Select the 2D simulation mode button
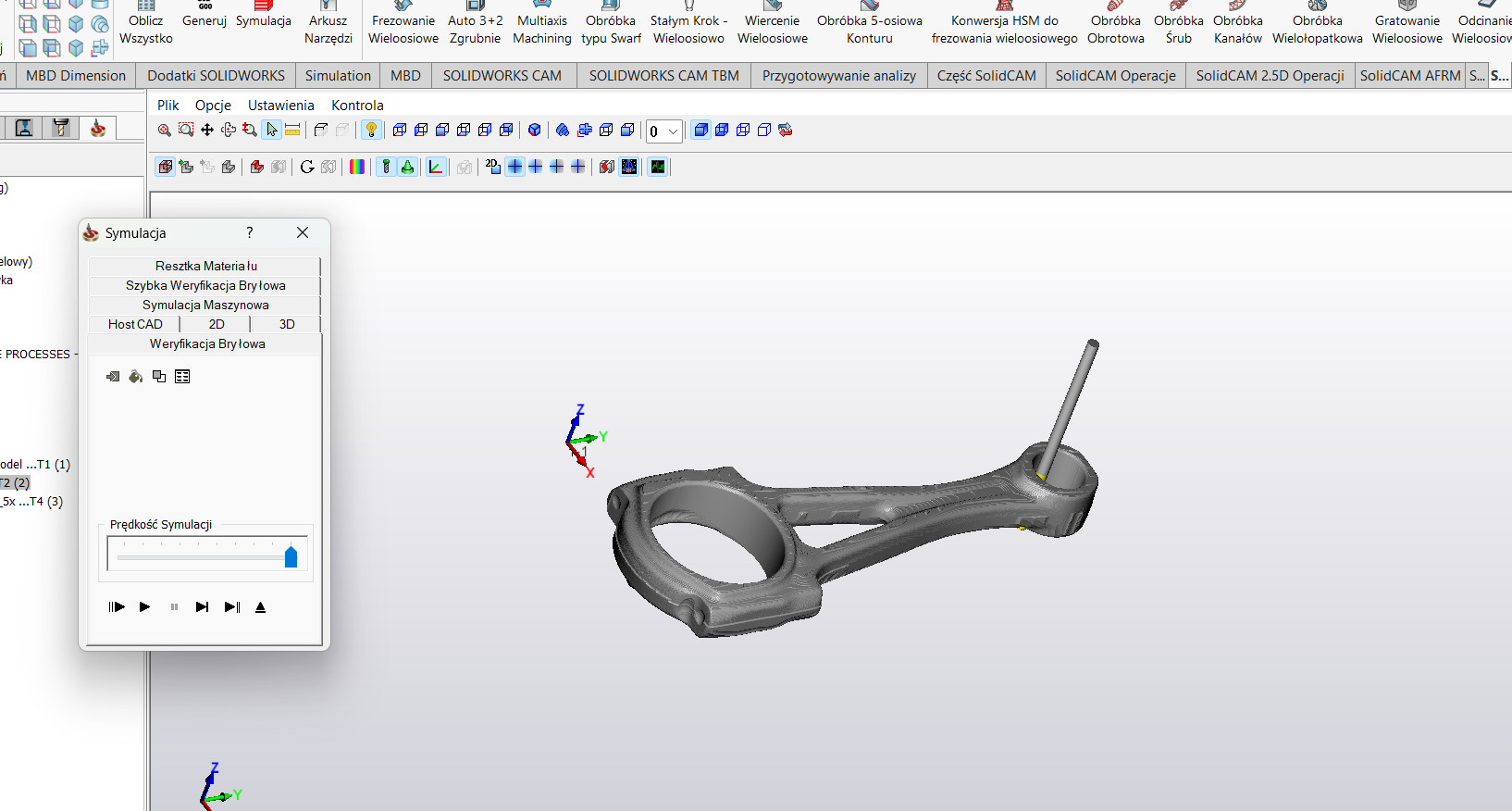Viewport: 1512px width, 811px height. [217, 324]
